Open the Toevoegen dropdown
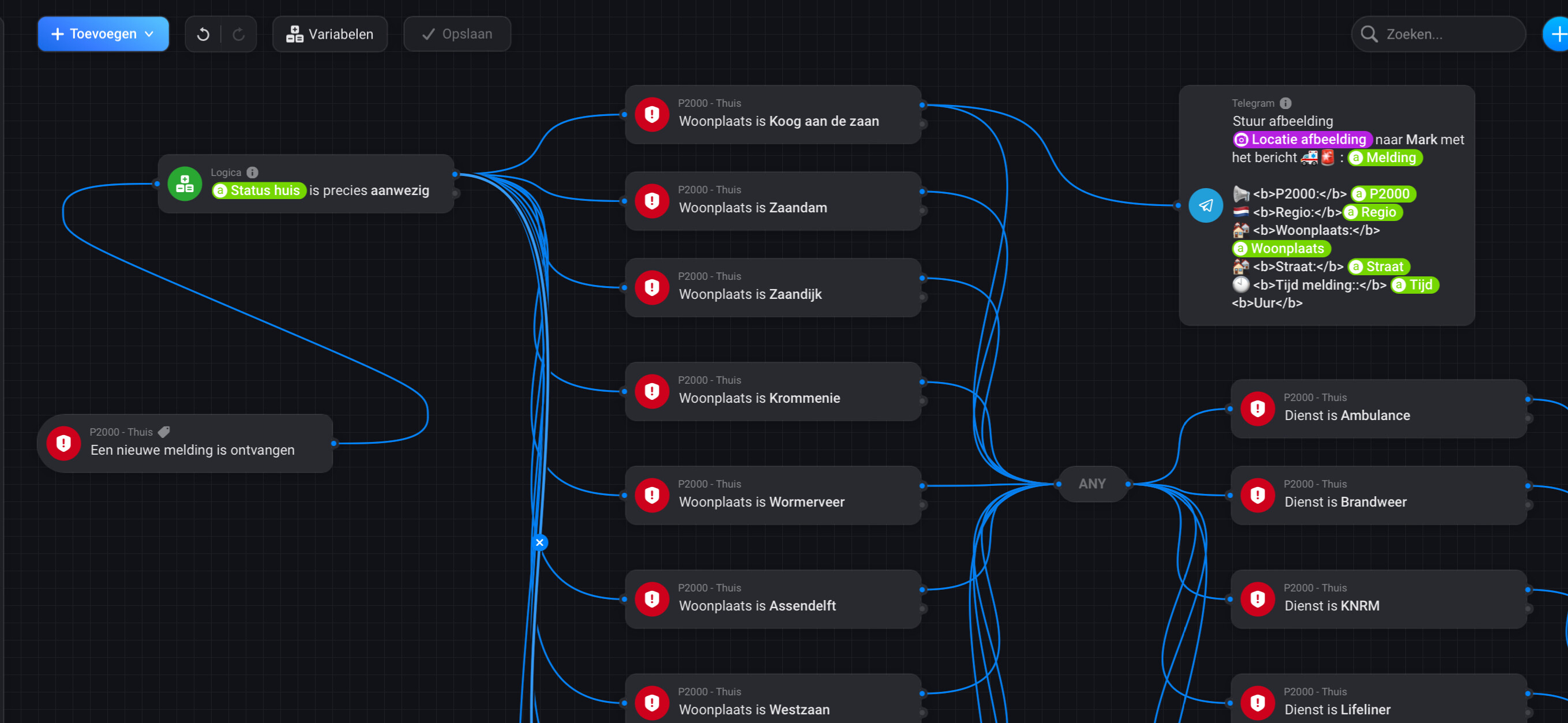Screen dimensions: 1568x723 click(x=103, y=34)
